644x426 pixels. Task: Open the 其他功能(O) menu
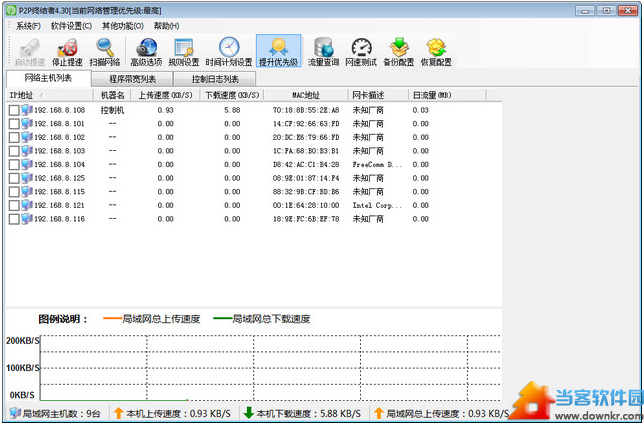(123, 26)
